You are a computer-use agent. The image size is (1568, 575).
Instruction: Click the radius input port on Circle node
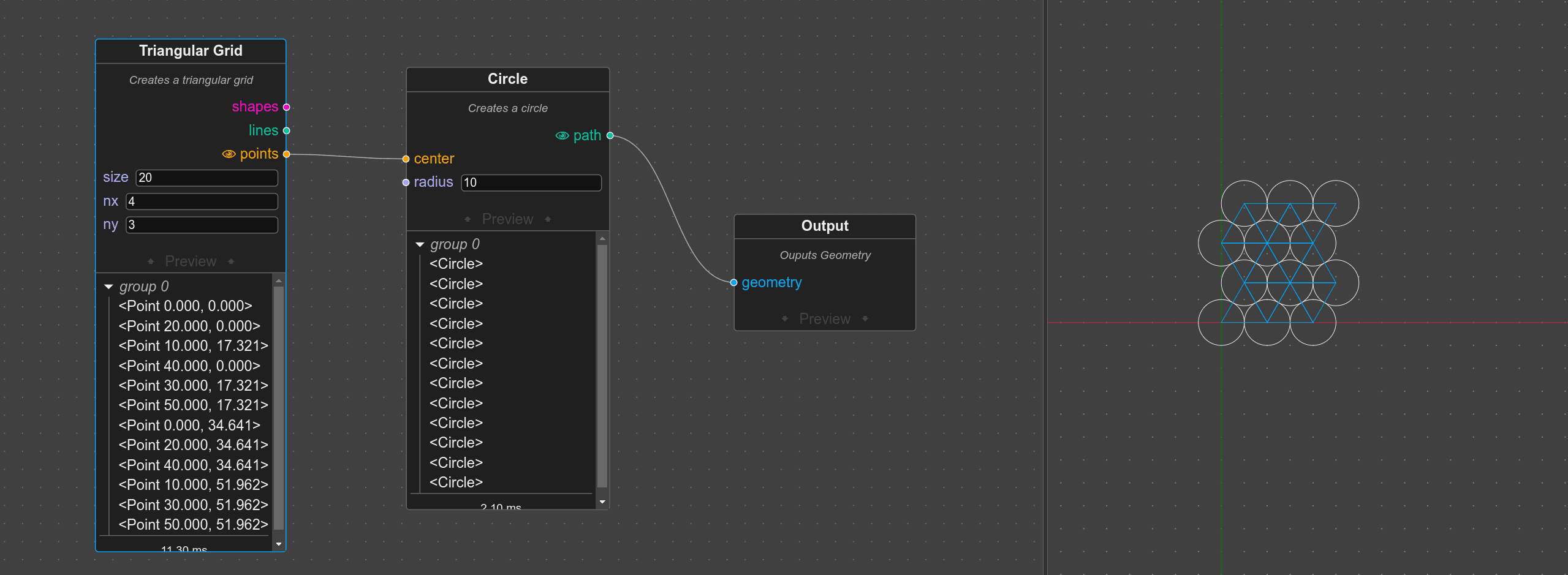pyautogui.click(x=406, y=182)
